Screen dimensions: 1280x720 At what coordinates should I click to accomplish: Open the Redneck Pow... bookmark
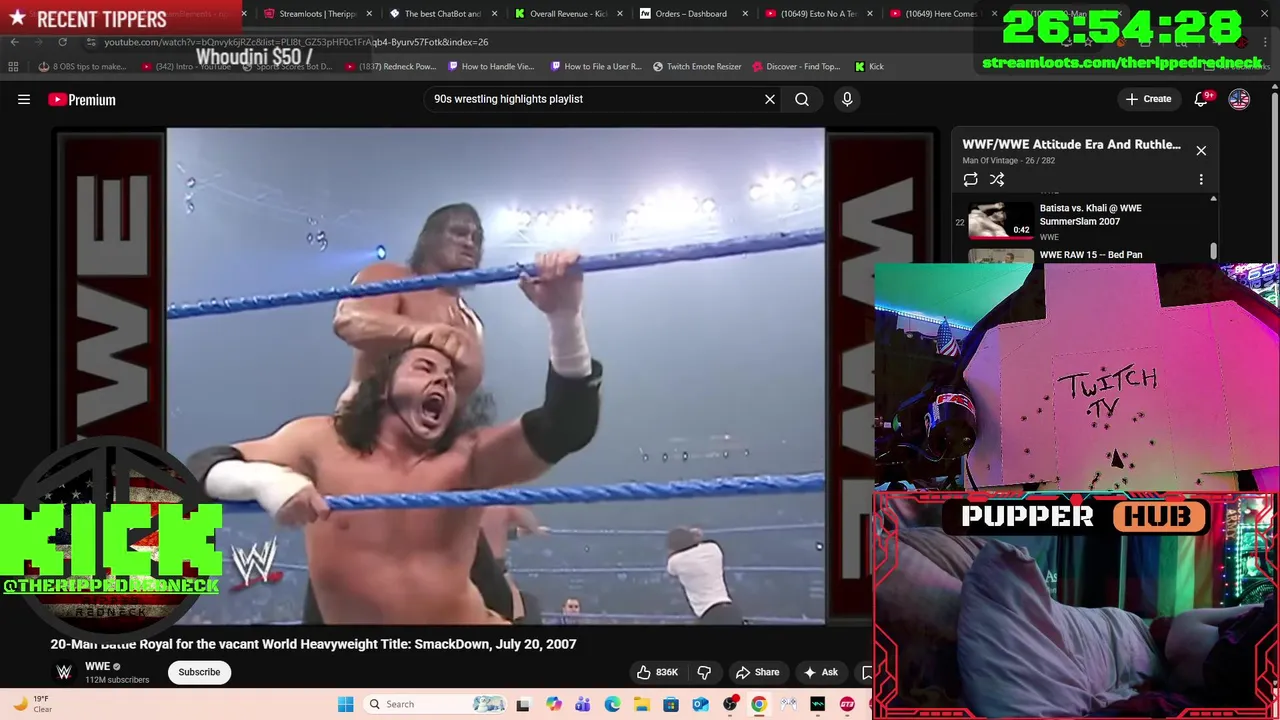pyautogui.click(x=391, y=67)
